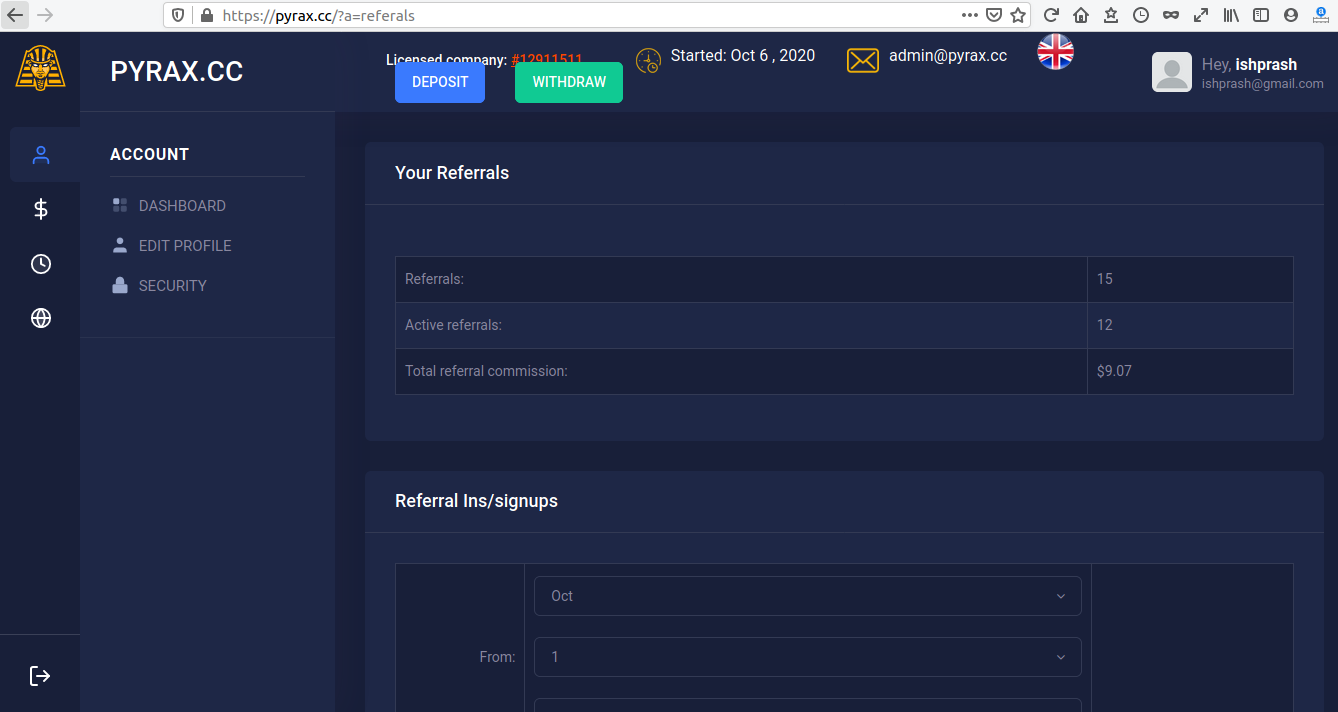Click the history clock toolbar icon

(x=1141, y=15)
